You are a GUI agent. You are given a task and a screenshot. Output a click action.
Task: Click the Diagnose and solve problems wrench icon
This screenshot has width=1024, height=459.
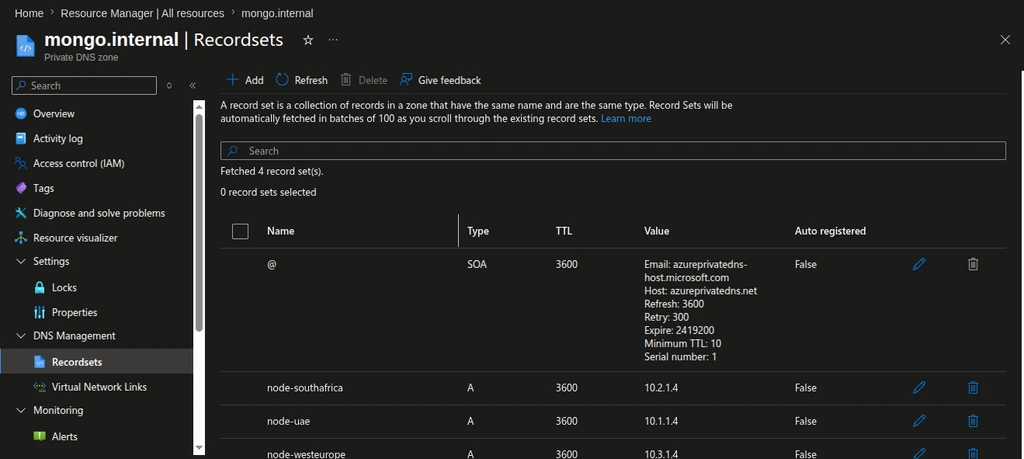[x=21, y=213]
